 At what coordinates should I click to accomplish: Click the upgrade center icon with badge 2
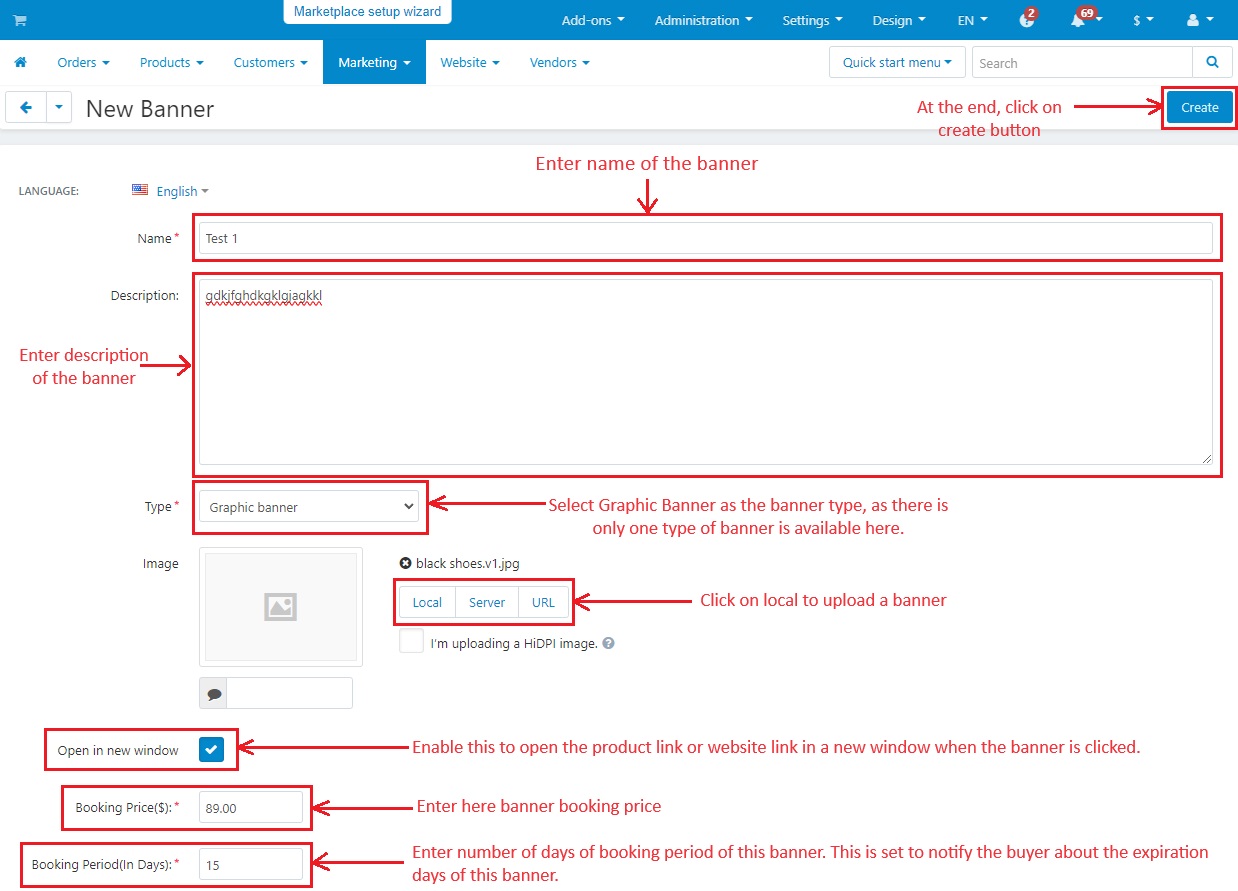click(1027, 19)
